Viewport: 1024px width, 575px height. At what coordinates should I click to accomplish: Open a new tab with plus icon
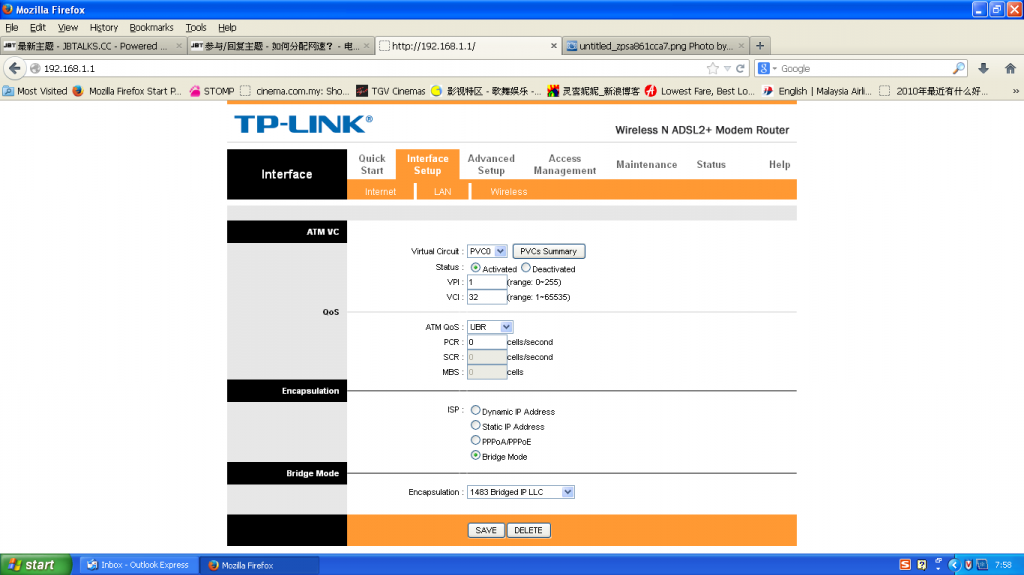760,46
